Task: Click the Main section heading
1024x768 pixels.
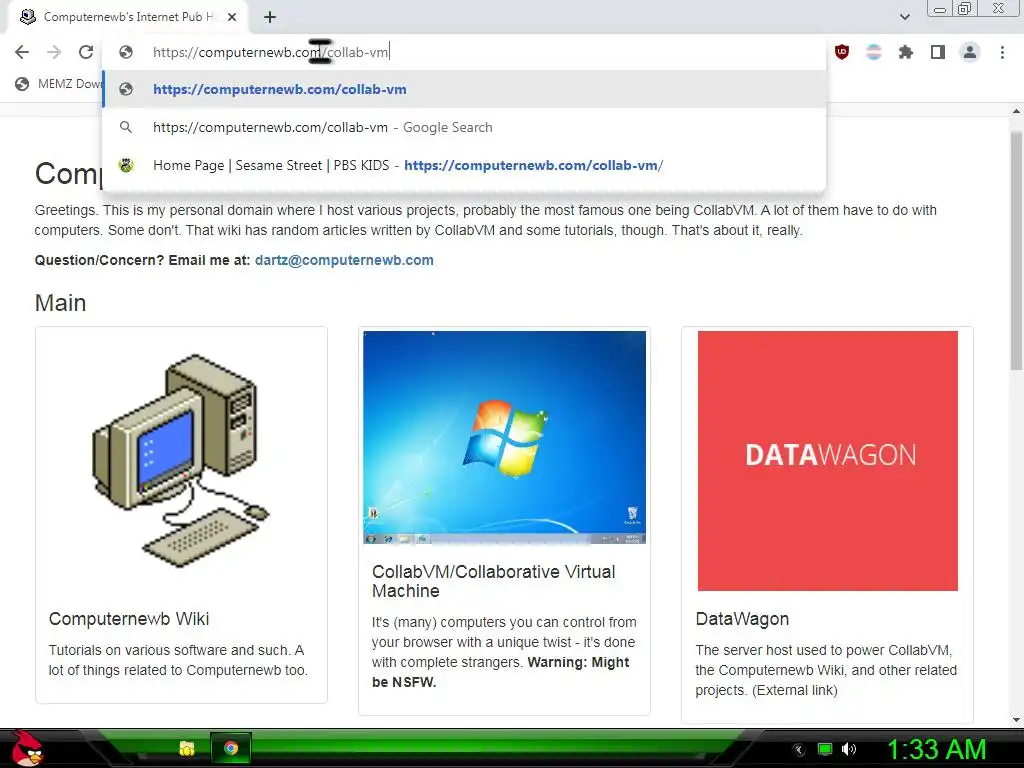Action: 60,303
